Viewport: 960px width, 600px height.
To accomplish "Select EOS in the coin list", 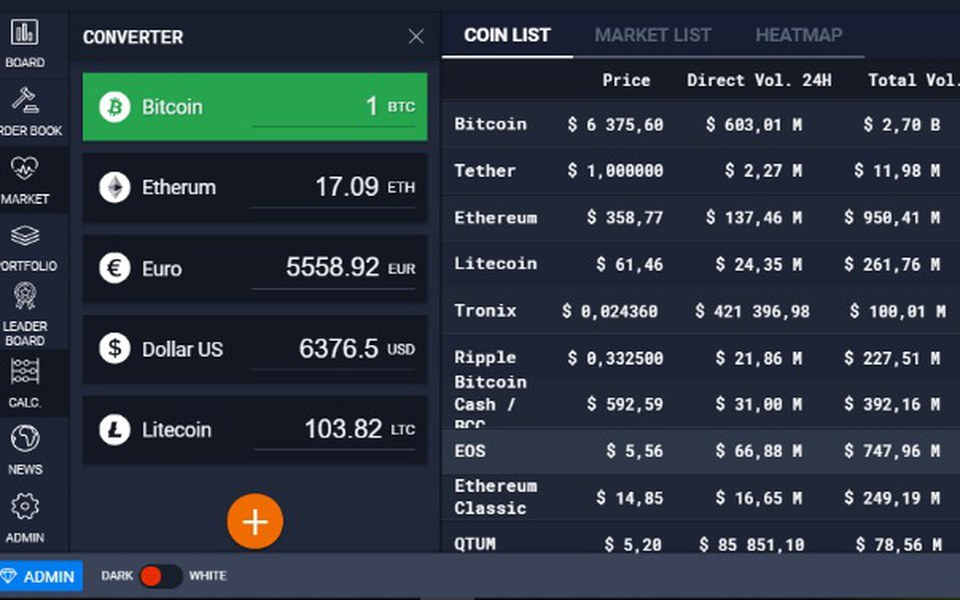I will pos(470,451).
